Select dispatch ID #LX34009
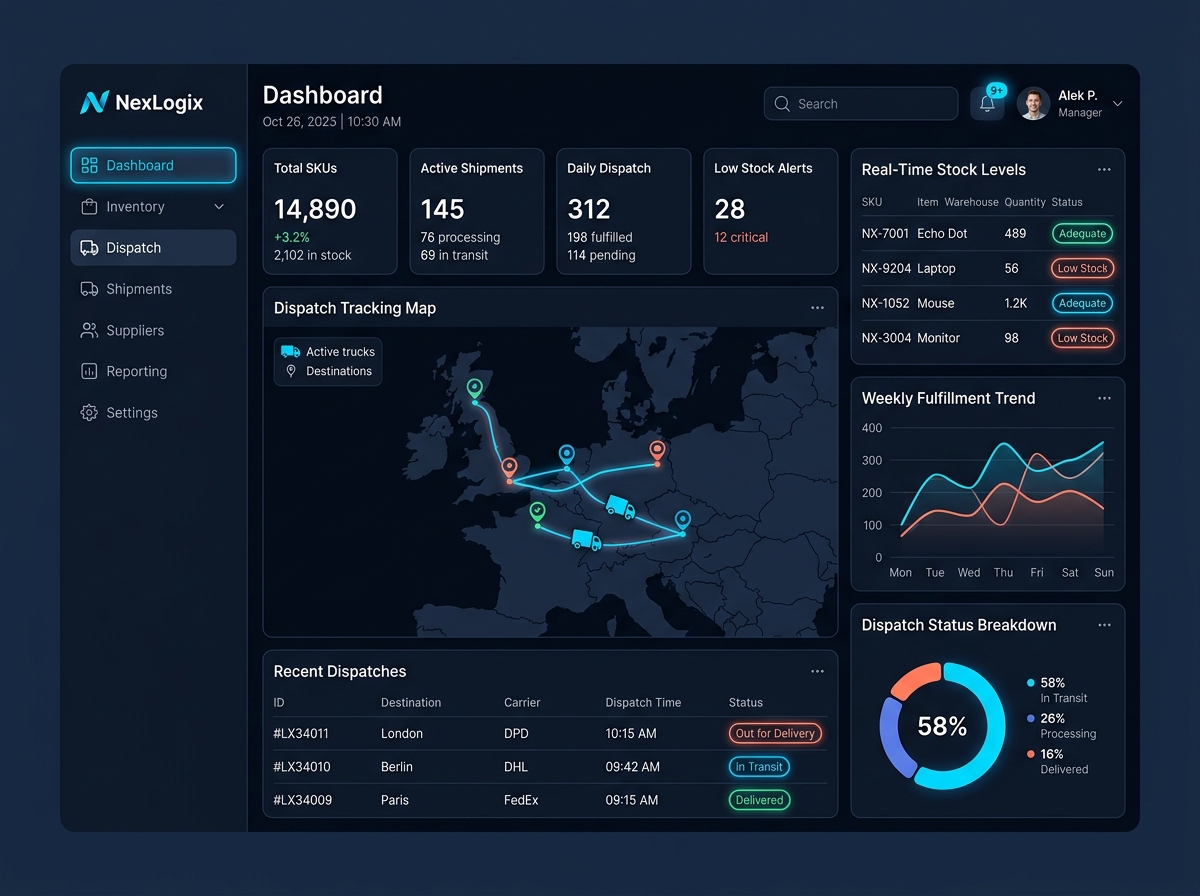Viewport: 1200px width, 896px height. (x=302, y=800)
